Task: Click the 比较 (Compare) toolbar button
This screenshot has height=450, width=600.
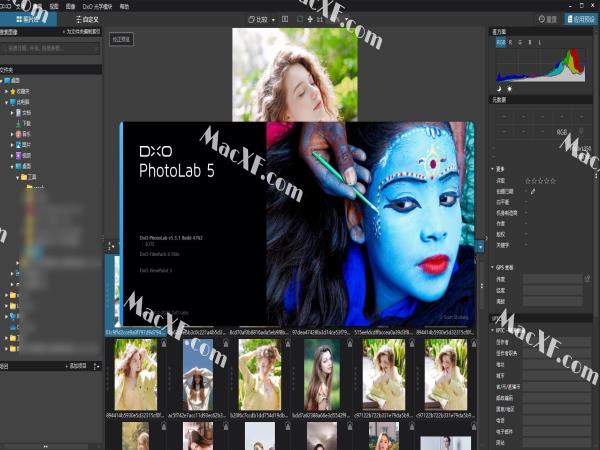Action: pos(258,19)
